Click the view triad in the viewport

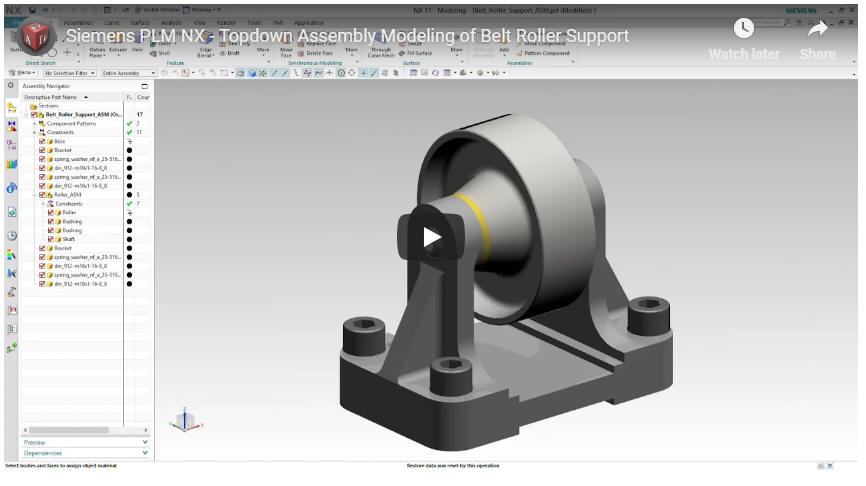186,421
